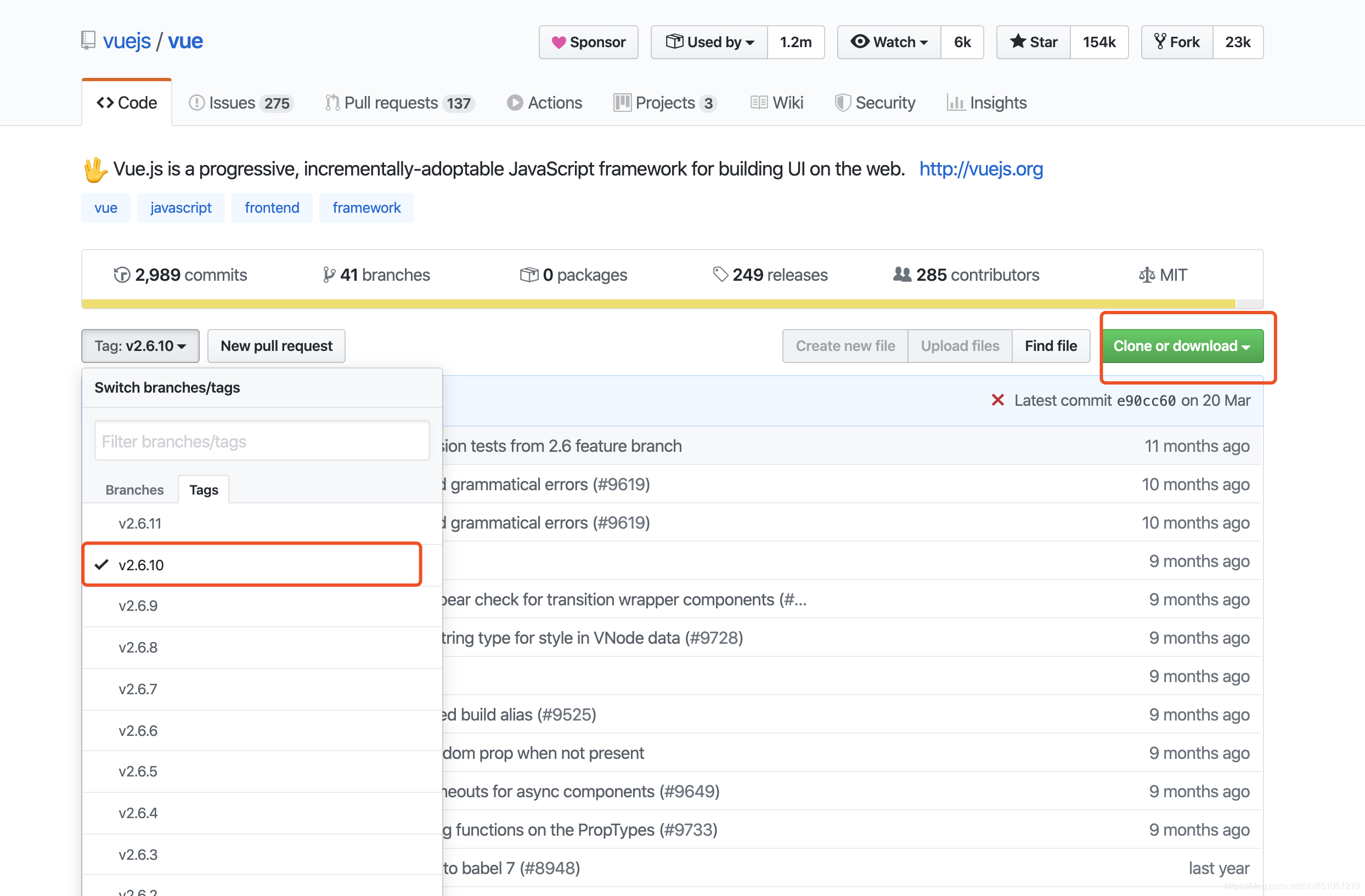Click the Security shield icon
The image size is (1365, 896).
tap(843, 103)
